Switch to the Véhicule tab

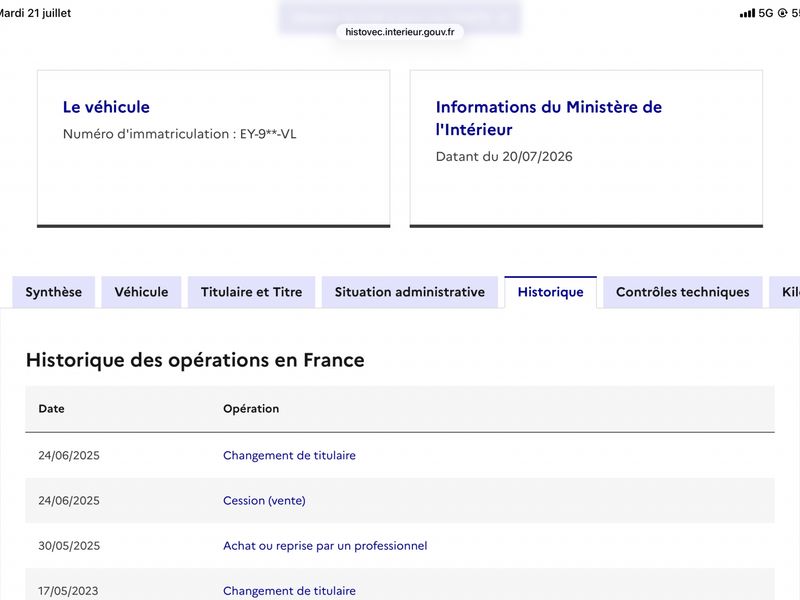click(x=141, y=292)
